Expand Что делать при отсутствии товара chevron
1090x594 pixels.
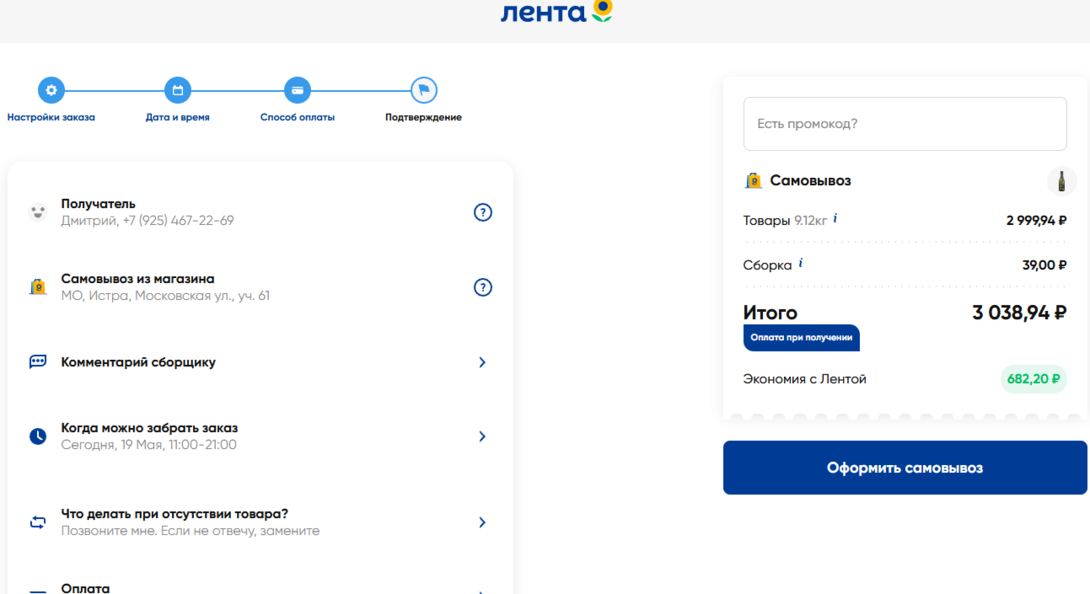tap(482, 522)
